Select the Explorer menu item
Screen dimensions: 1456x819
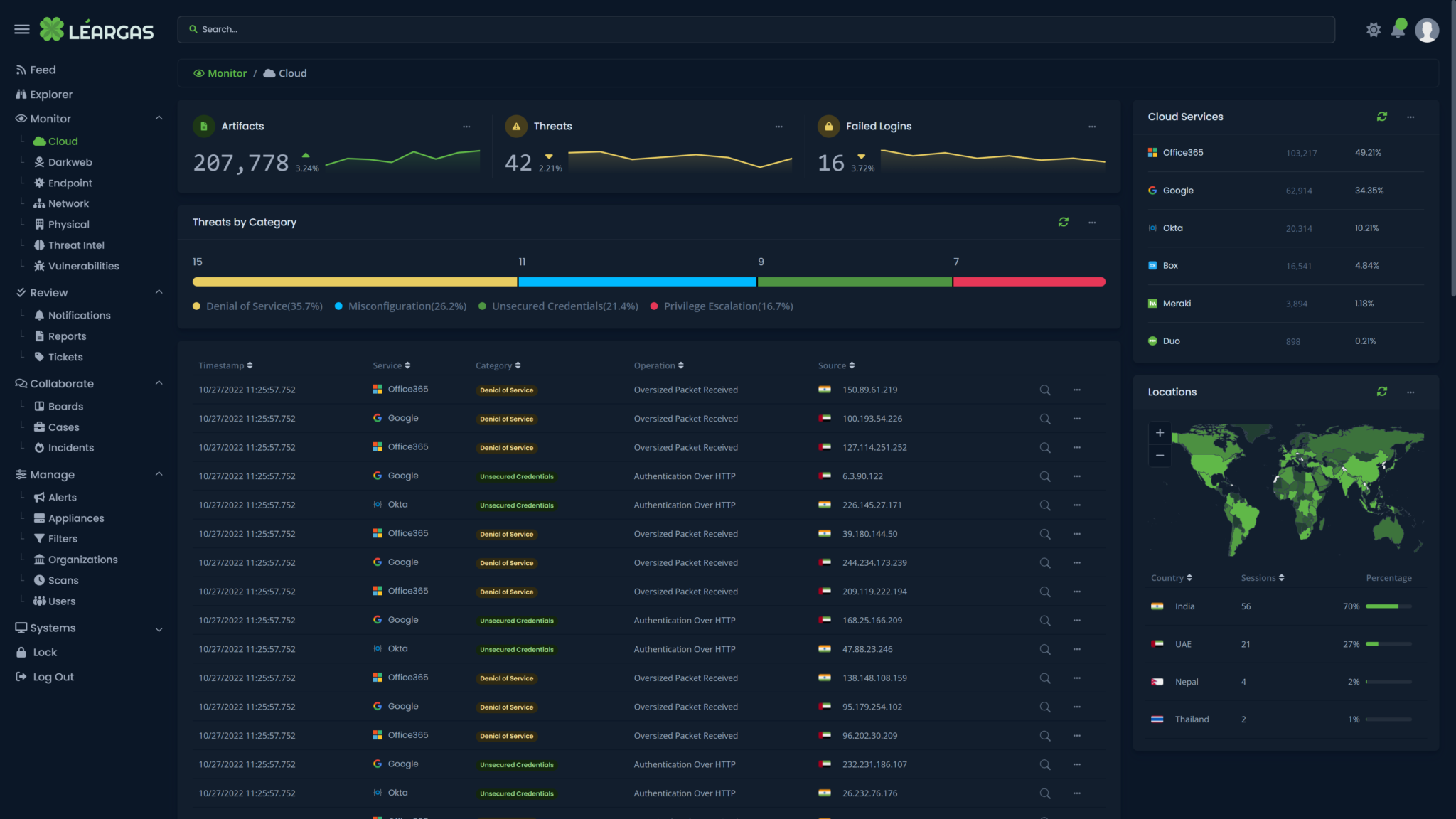click(51, 95)
